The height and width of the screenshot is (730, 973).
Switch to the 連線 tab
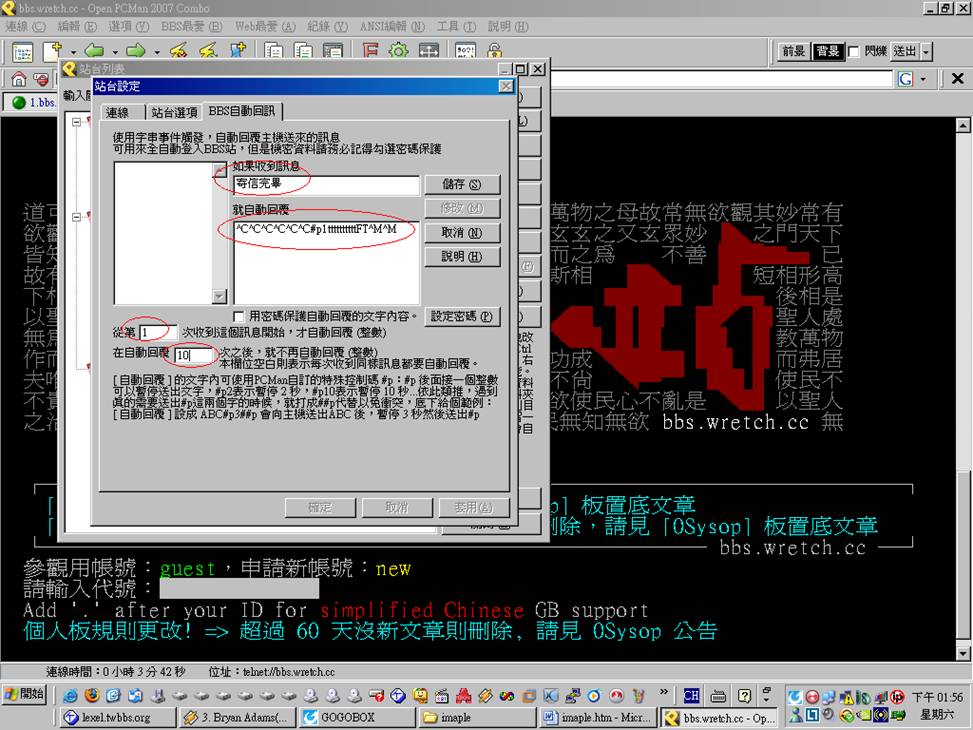[118, 112]
